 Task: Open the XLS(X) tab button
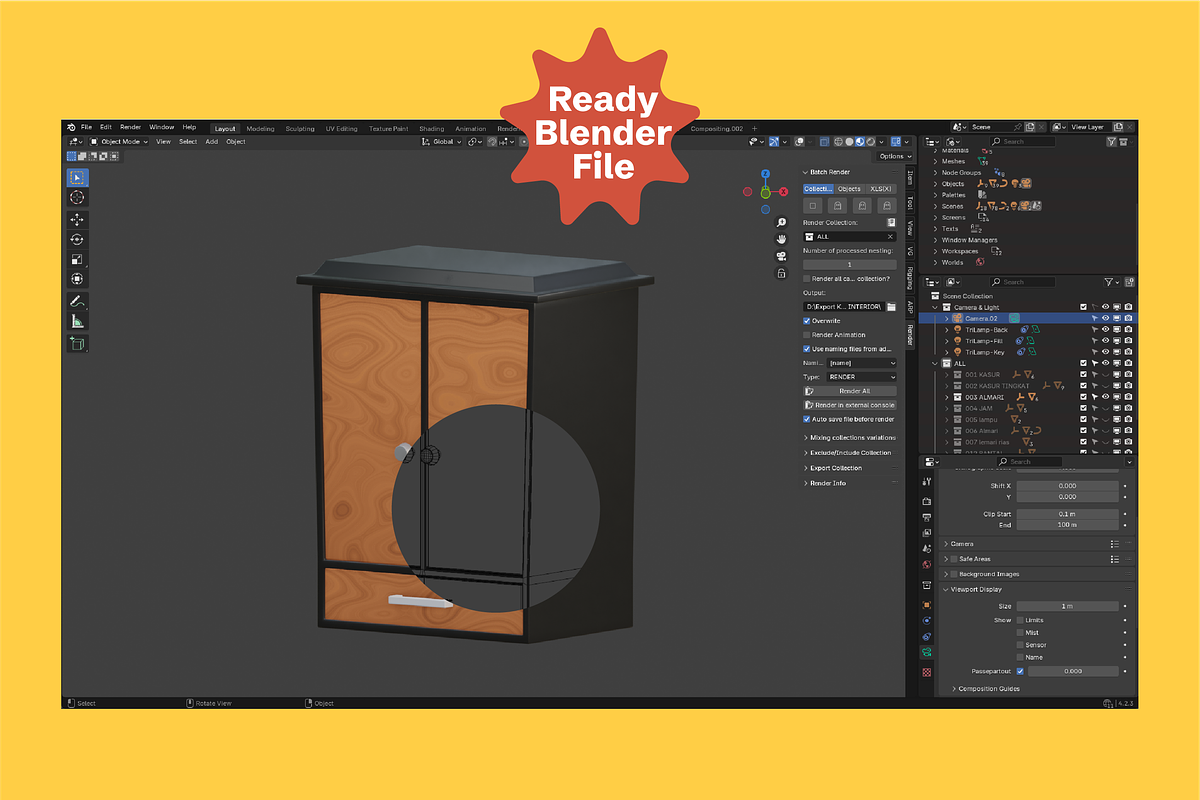pos(881,189)
